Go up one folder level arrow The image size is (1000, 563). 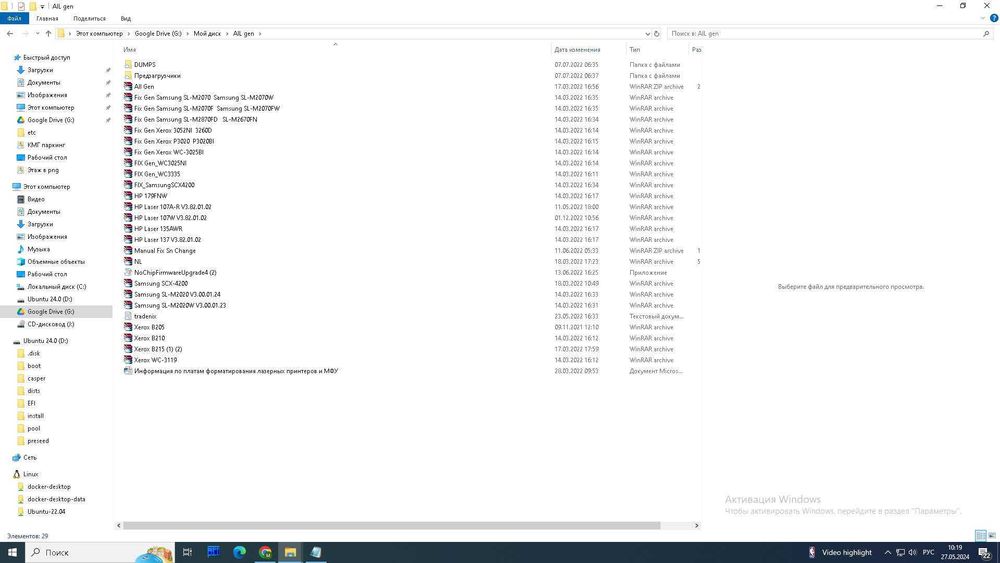[48, 34]
